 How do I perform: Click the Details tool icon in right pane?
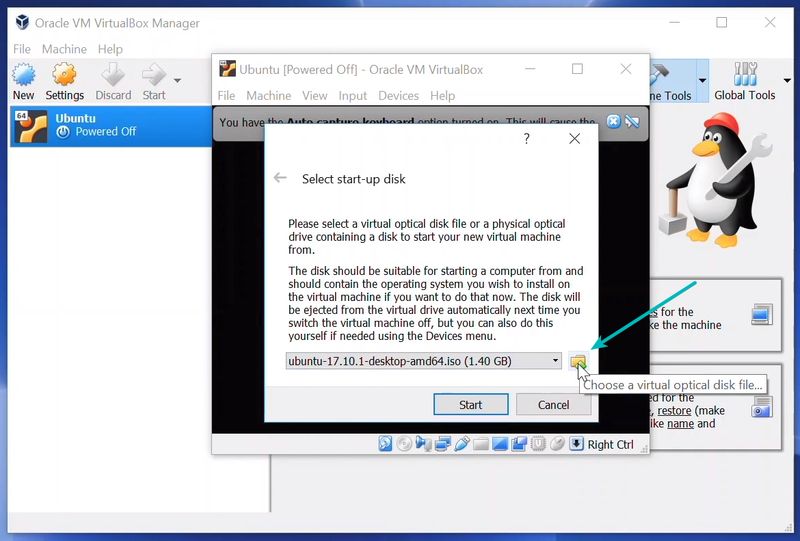tap(762, 315)
